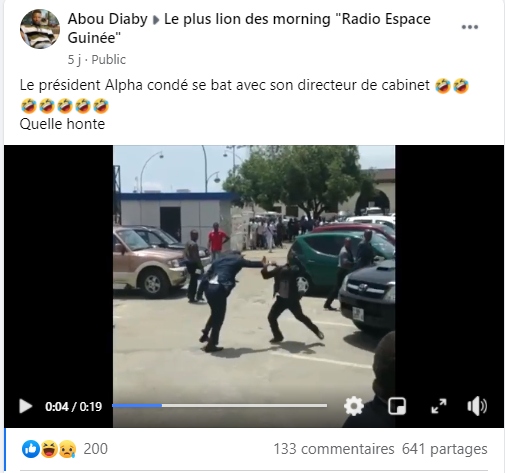The width and height of the screenshot is (505, 473).
Task: Open Abou Diaby profile link
Action: pos(108,19)
